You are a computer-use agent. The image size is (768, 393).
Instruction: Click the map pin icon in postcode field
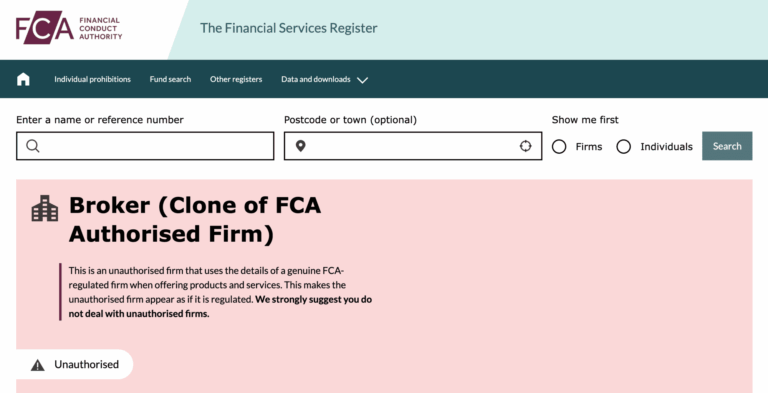point(301,146)
